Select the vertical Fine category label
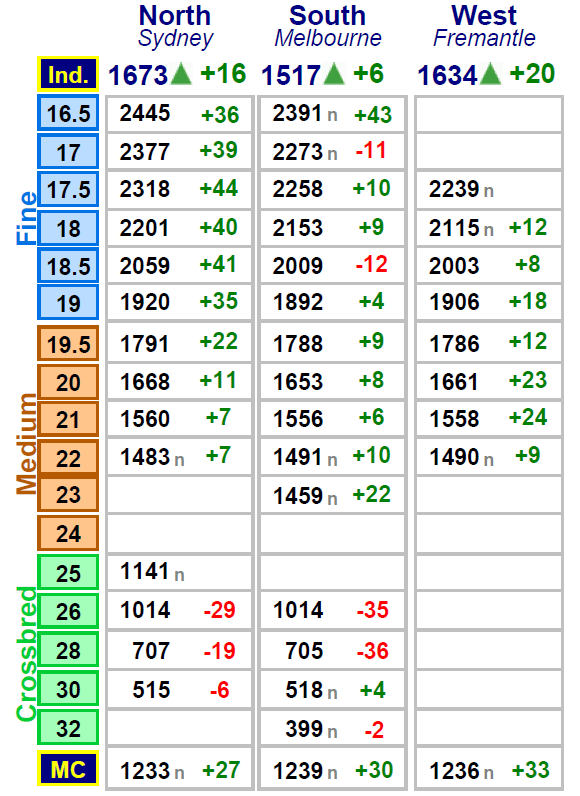This screenshot has width=580, height=796. point(26,218)
